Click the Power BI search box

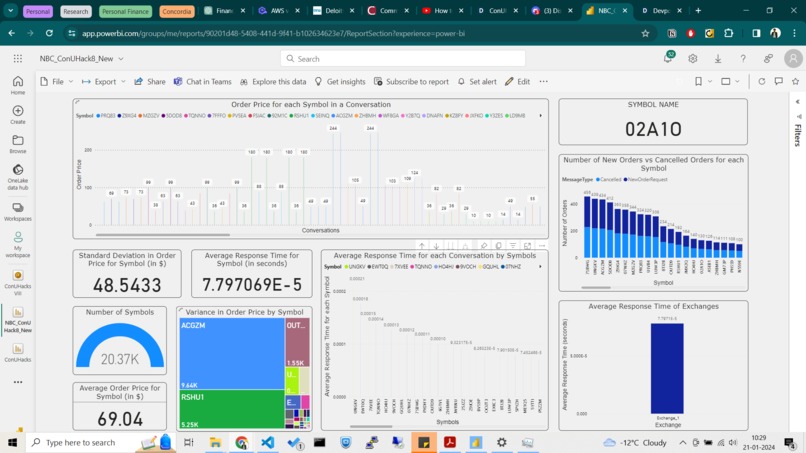click(403, 59)
